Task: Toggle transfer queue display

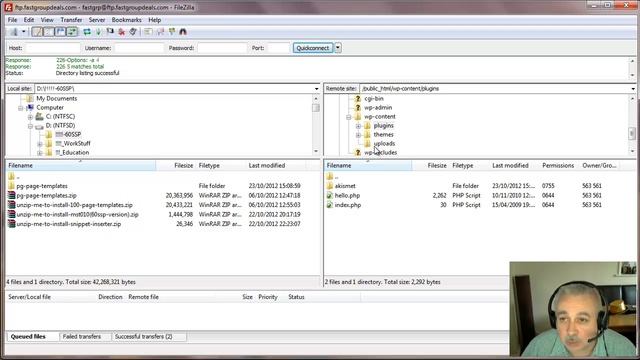Action: click(72, 32)
